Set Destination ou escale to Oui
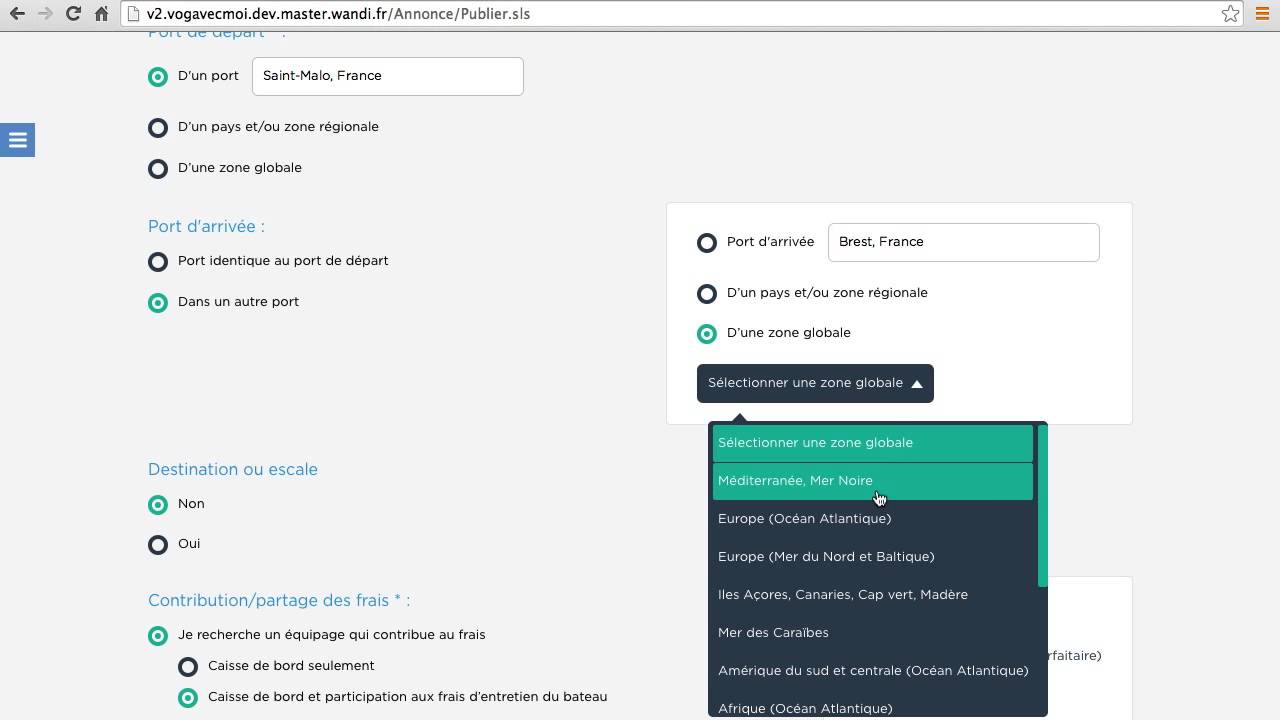The width and height of the screenshot is (1280, 720). (158, 545)
